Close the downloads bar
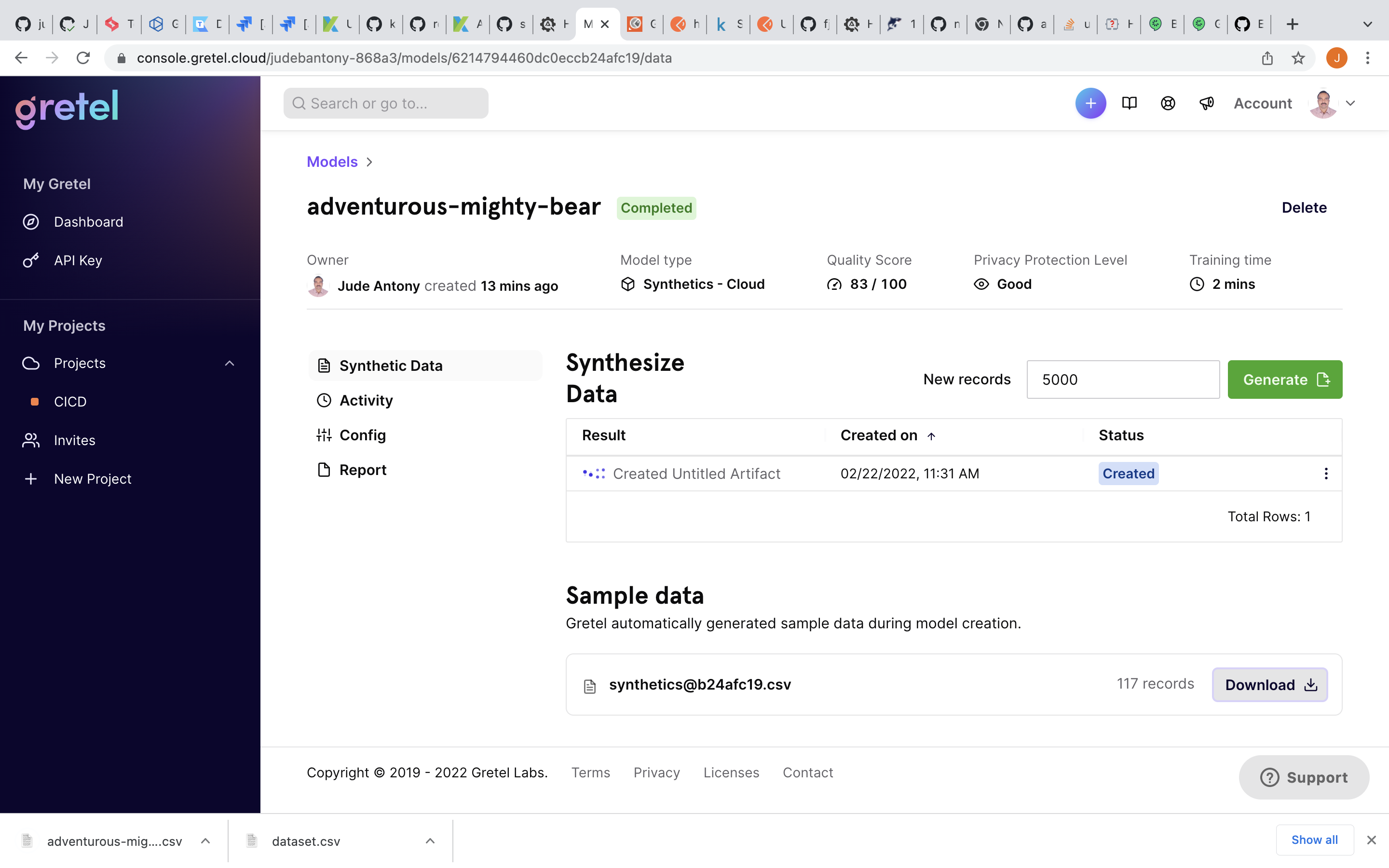The image size is (1389, 868). [x=1372, y=840]
